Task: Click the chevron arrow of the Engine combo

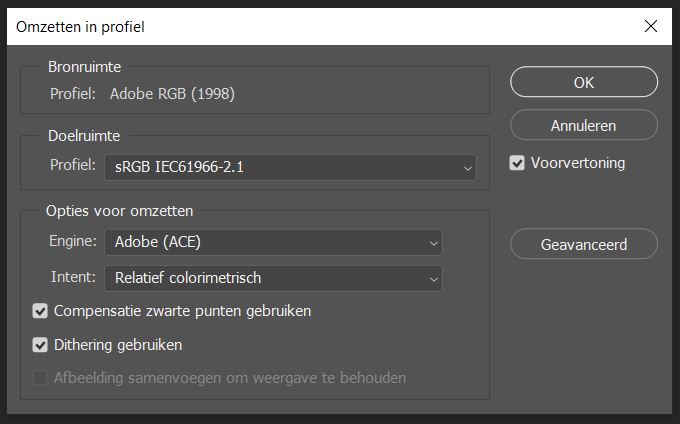Action: (x=433, y=243)
